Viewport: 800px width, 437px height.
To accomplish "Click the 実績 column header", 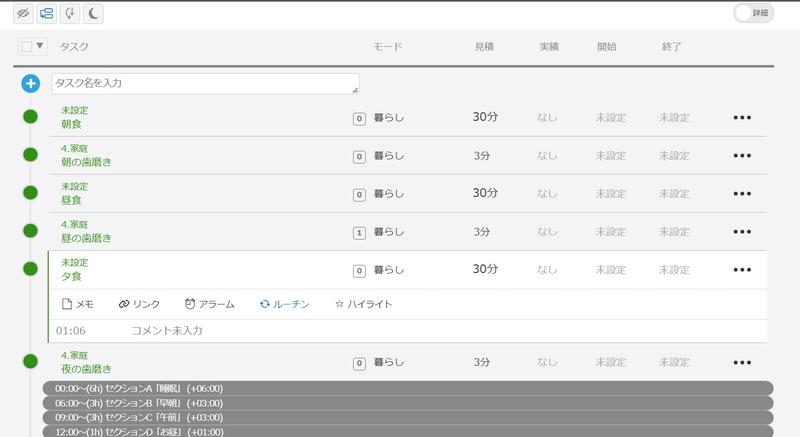I will (549, 46).
